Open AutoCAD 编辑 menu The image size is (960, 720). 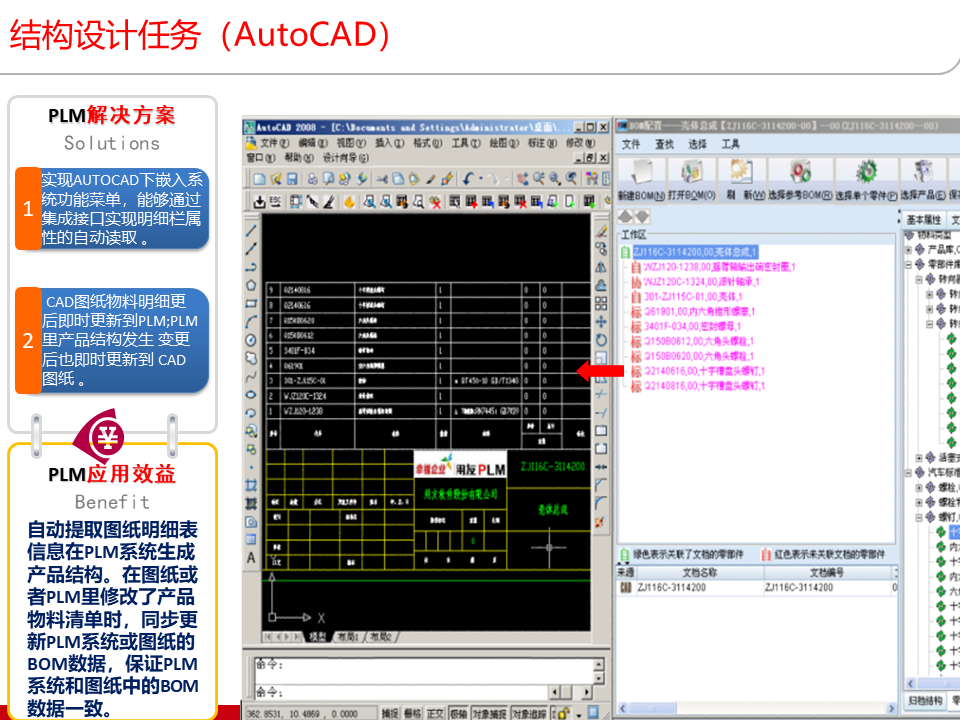pyautogui.click(x=313, y=143)
